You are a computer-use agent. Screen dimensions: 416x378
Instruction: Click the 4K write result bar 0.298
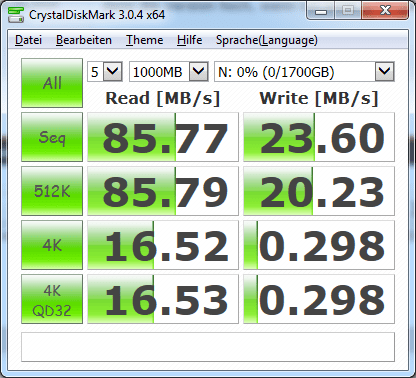click(319, 245)
